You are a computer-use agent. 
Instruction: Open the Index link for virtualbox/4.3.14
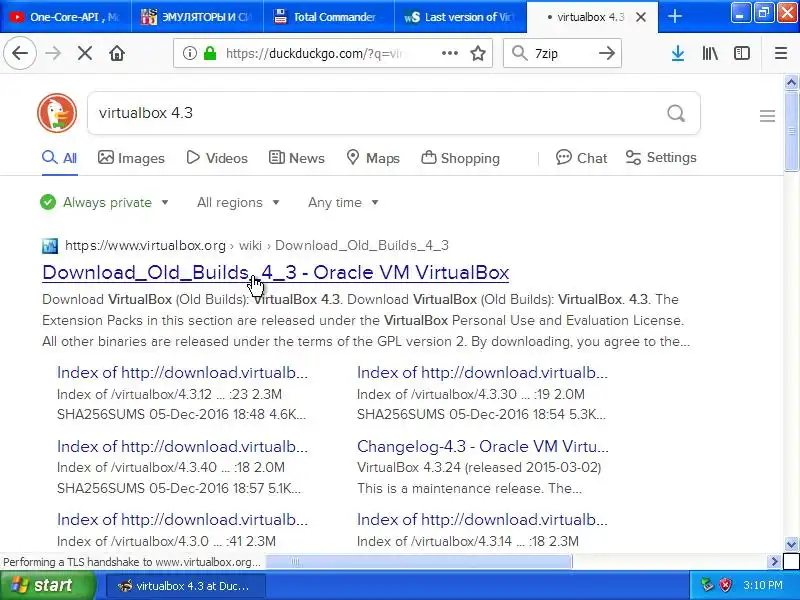click(x=482, y=519)
